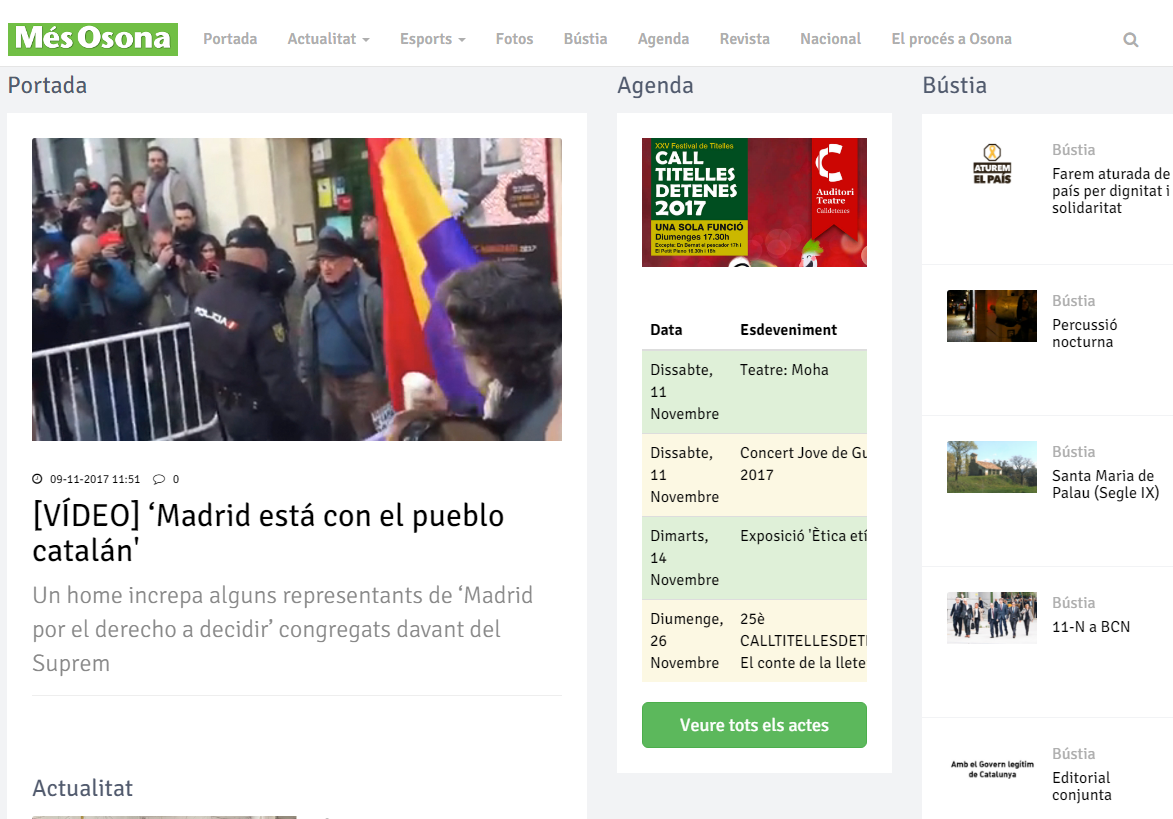Click the comment bubble icon under video
Screen dimensions: 1173x819
click(158, 479)
